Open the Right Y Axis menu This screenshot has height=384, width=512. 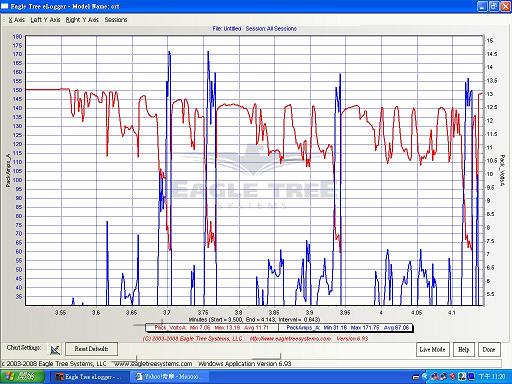pyautogui.click(x=82, y=20)
